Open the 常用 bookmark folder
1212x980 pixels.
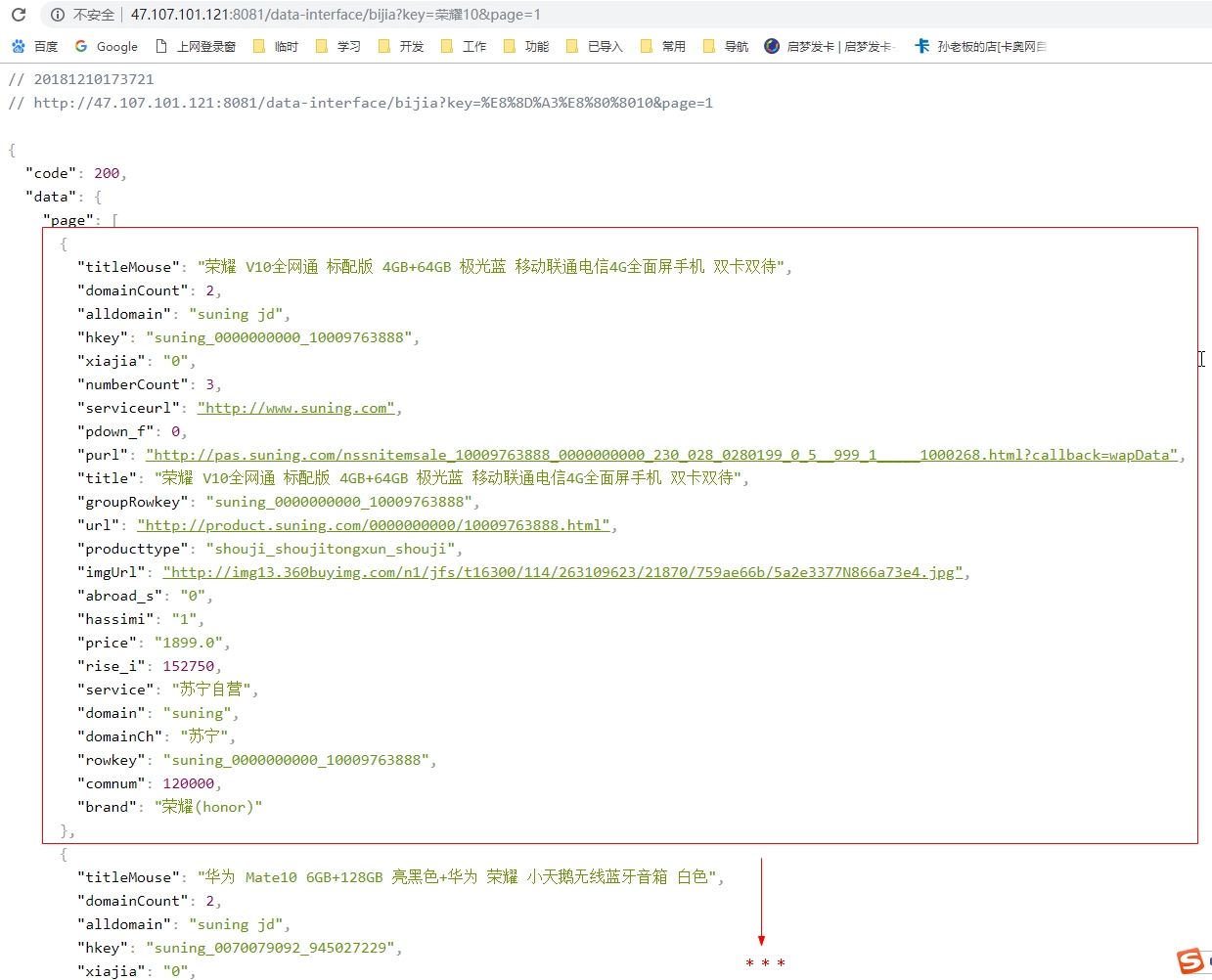[x=662, y=46]
